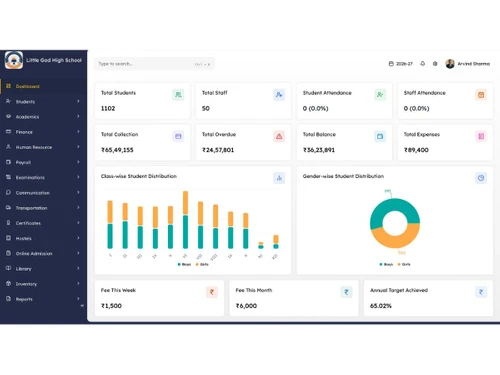Click the Total Collection card icon

pyautogui.click(x=178, y=136)
